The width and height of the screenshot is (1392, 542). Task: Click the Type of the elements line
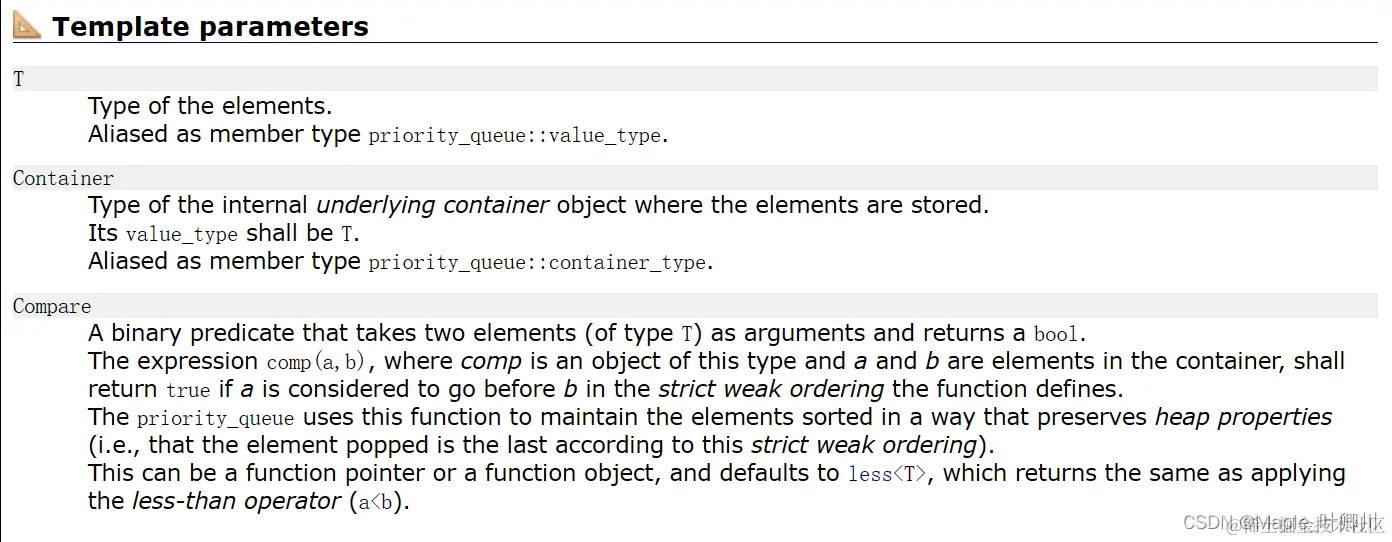(210, 106)
